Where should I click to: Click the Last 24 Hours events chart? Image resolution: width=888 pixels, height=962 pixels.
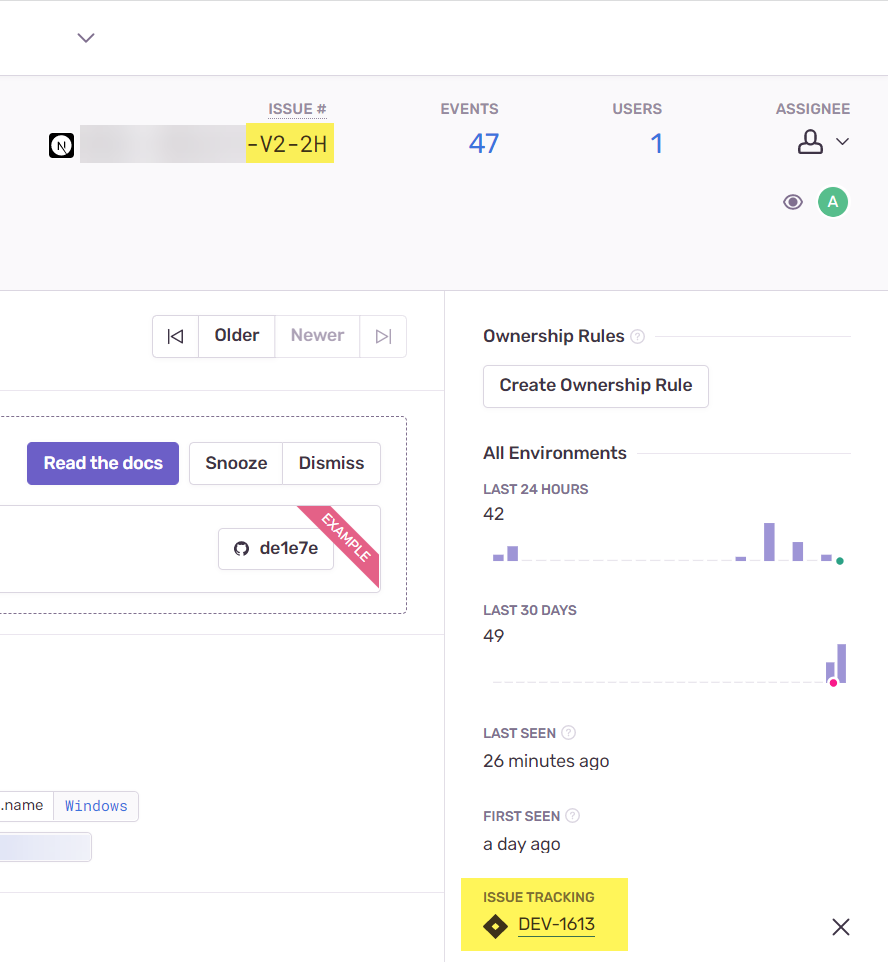point(668,542)
